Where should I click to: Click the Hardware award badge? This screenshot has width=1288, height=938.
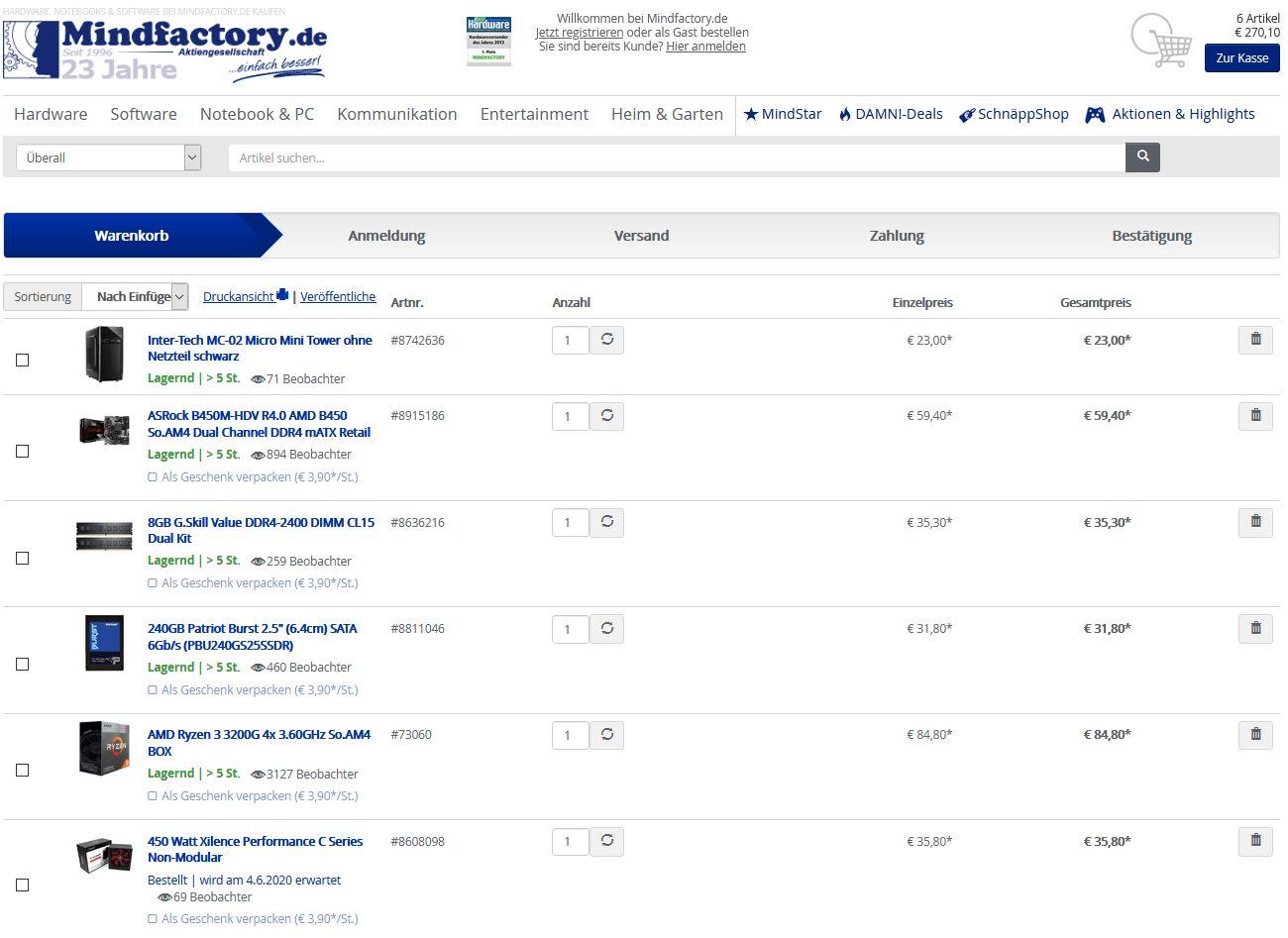coord(488,41)
